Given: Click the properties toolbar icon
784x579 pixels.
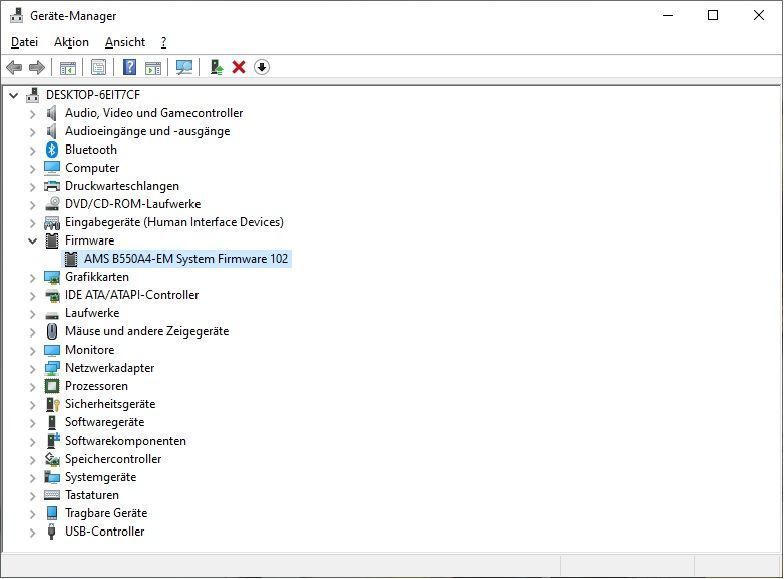Looking at the screenshot, I should click(98, 67).
